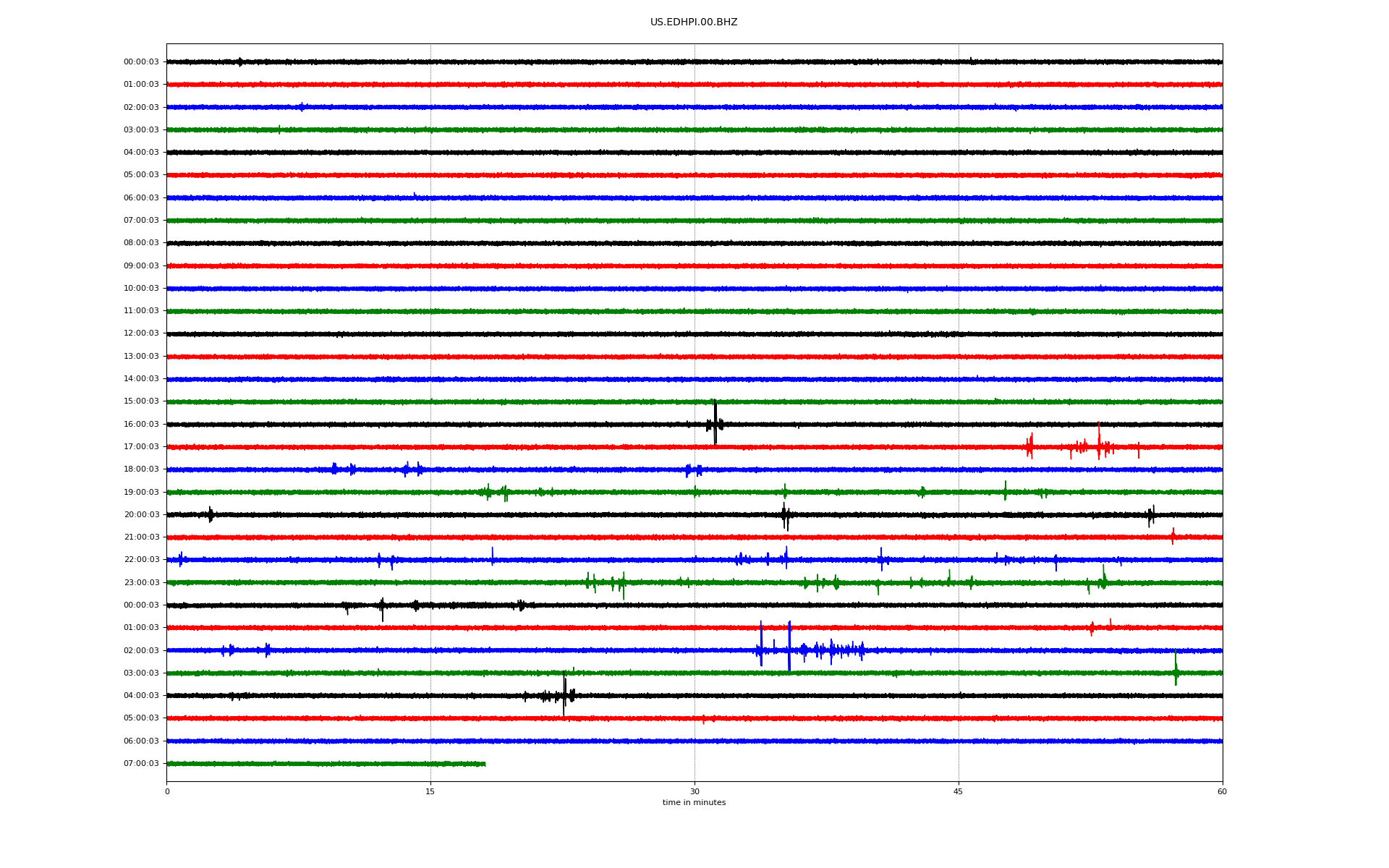Click the green burst near 25 minutes on 23:00:03 trace
The image size is (1389, 868).
(606, 583)
